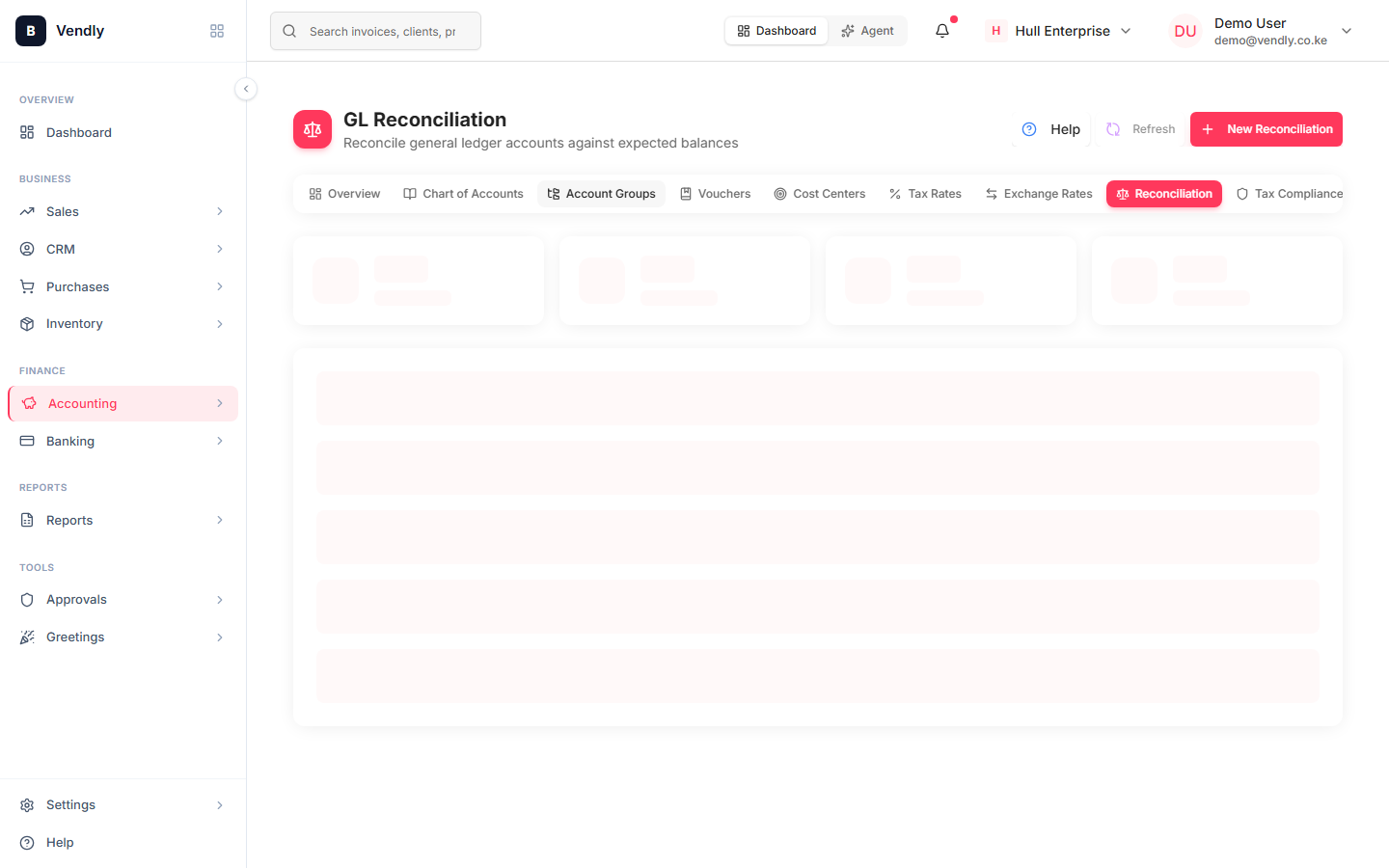Open the sidebar layout grid icon
The width and height of the screenshot is (1389, 868).
click(x=217, y=31)
